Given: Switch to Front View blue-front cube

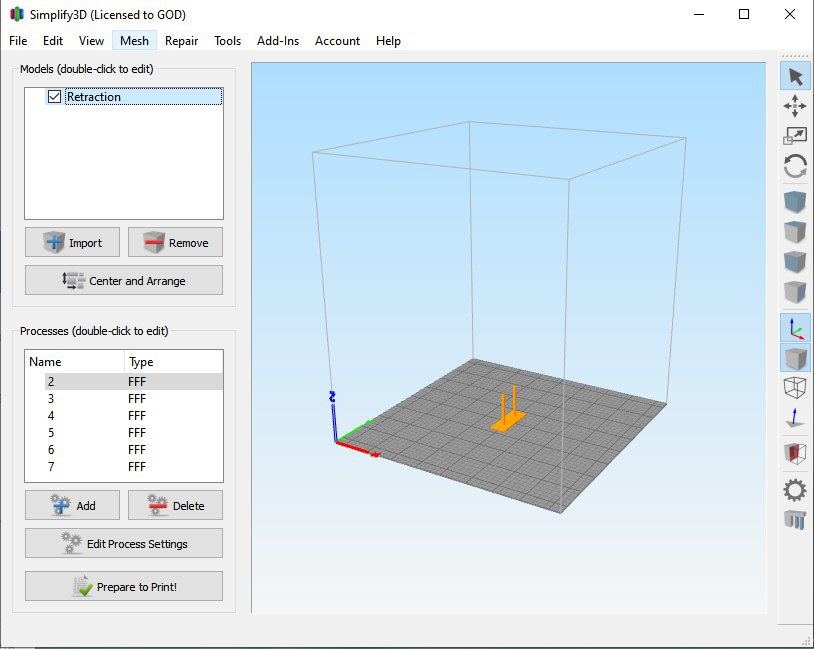Looking at the screenshot, I should coord(795,262).
